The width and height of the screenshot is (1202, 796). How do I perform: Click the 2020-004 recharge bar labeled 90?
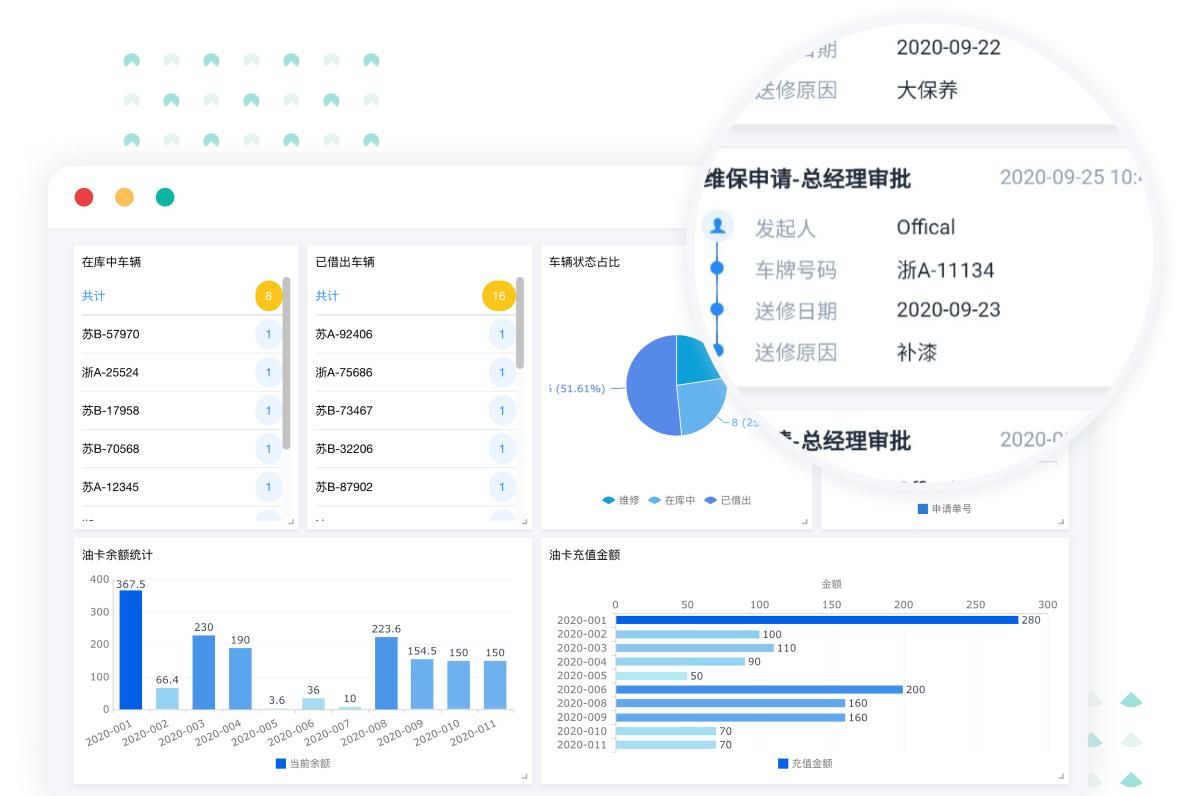click(x=680, y=662)
